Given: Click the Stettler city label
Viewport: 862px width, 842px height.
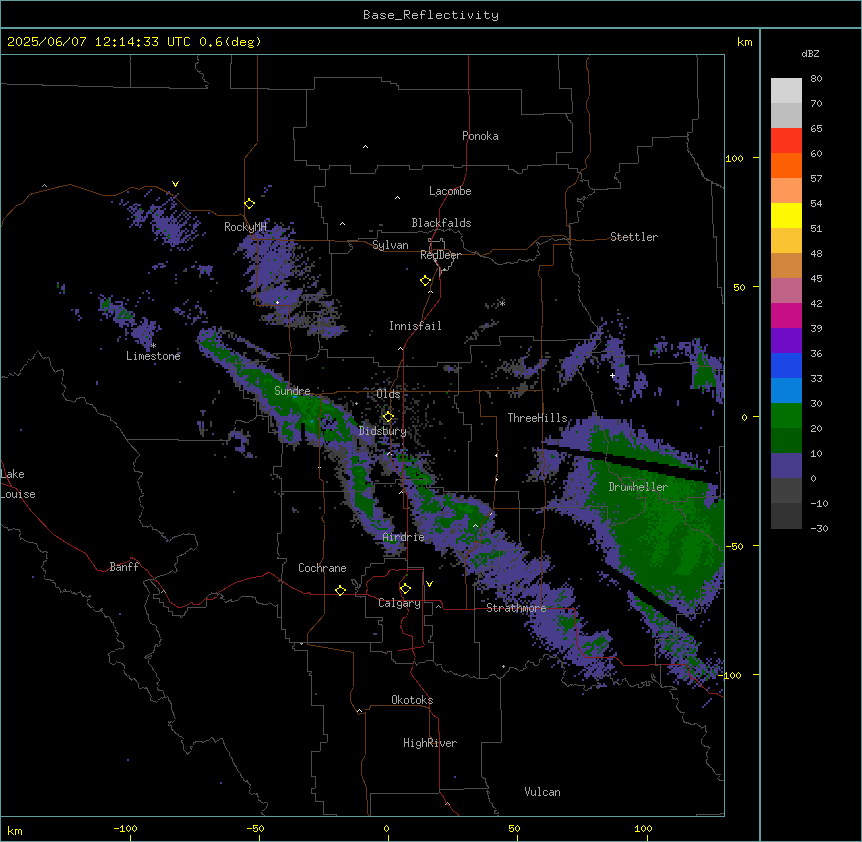Looking at the screenshot, I should coord(634,237).
